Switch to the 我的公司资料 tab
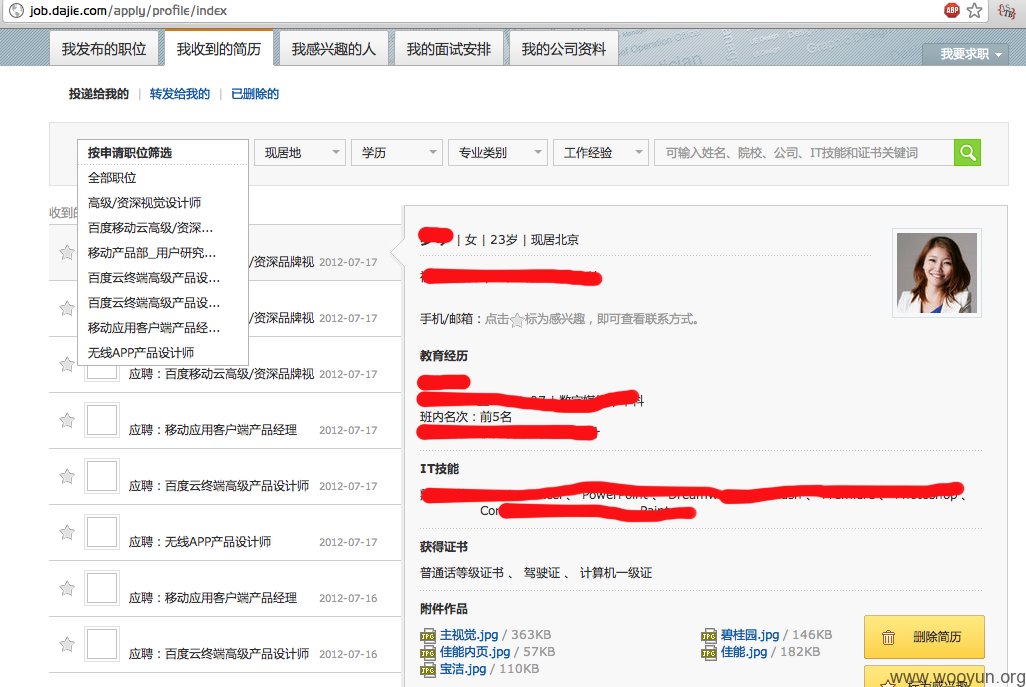1026x687 pixels. [x=564, y=48]
